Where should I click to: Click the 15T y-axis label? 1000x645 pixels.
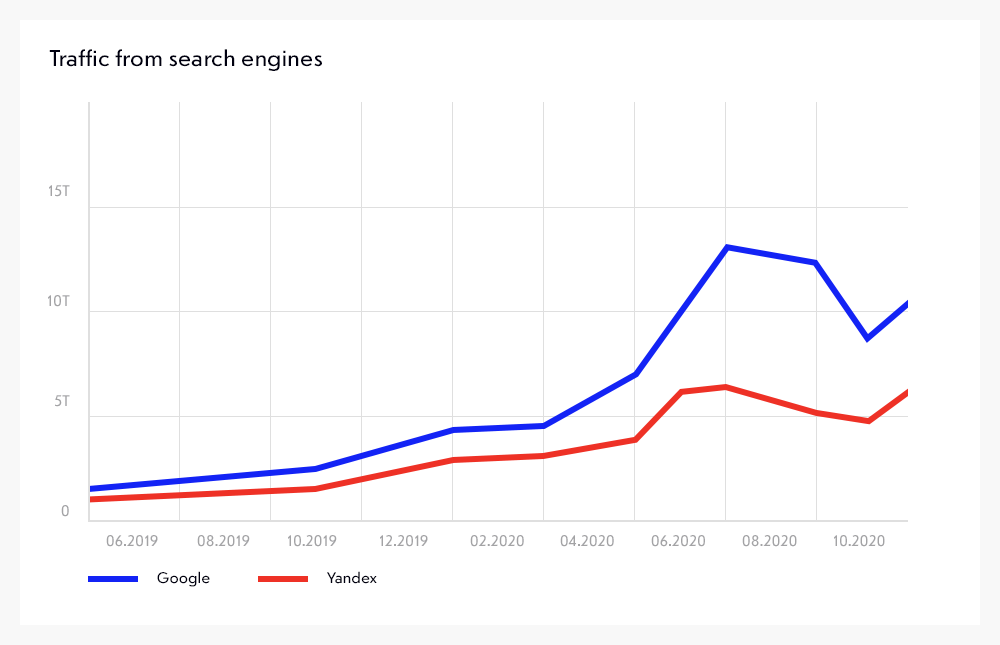click(58, 191)
